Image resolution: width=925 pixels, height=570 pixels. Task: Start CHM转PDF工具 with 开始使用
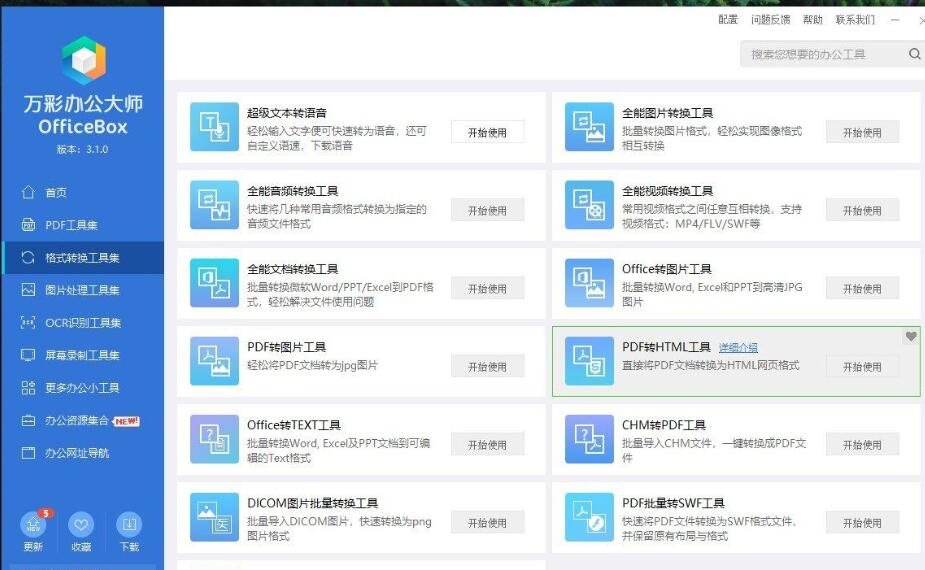click(x=862, y=444)
